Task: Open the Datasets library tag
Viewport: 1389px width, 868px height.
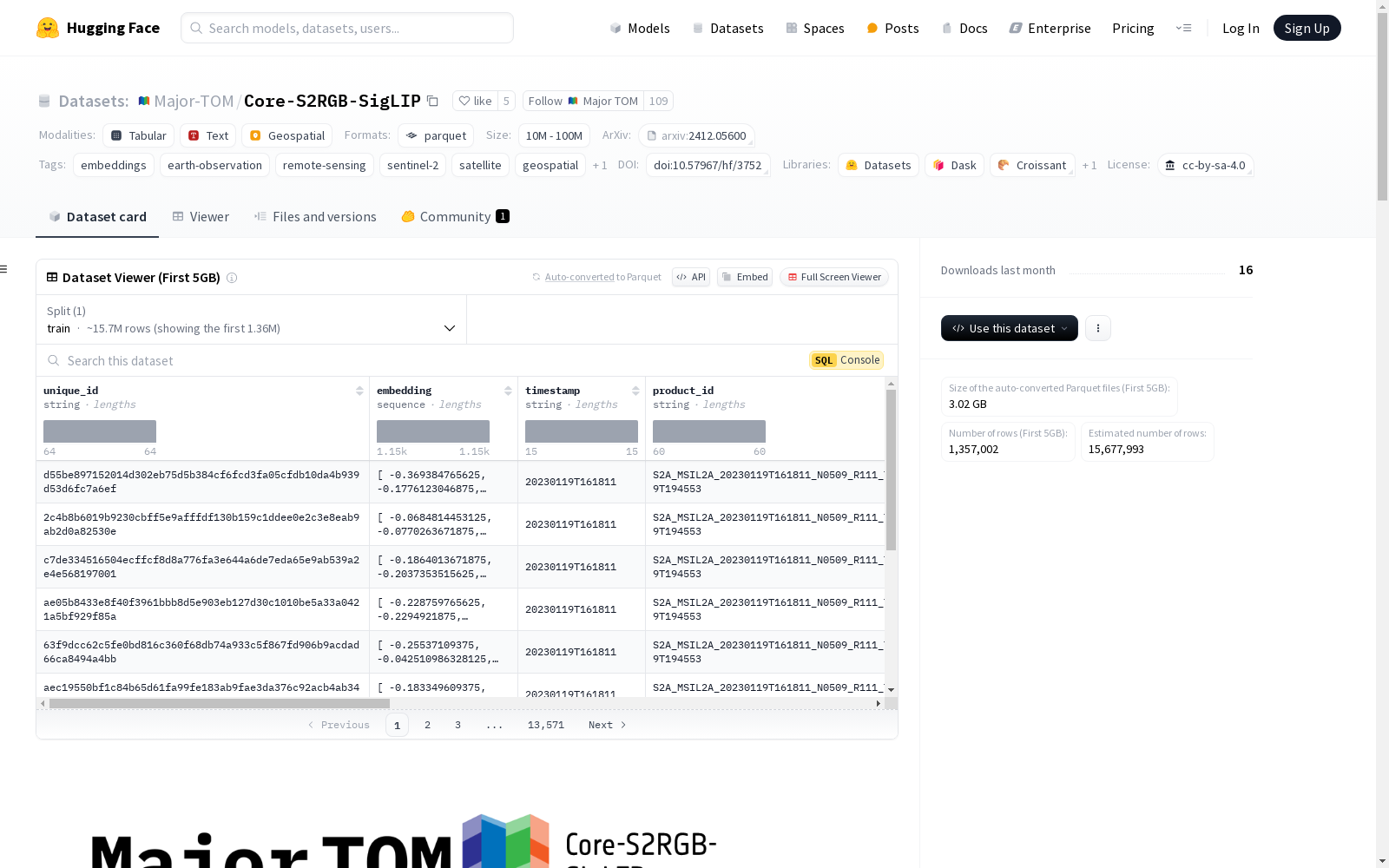Action: 879,165
